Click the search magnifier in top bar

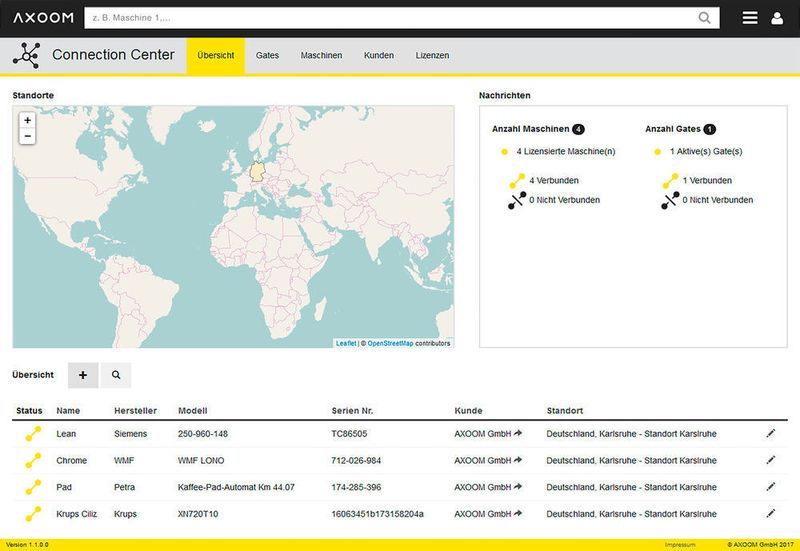(x=704, y=18)
